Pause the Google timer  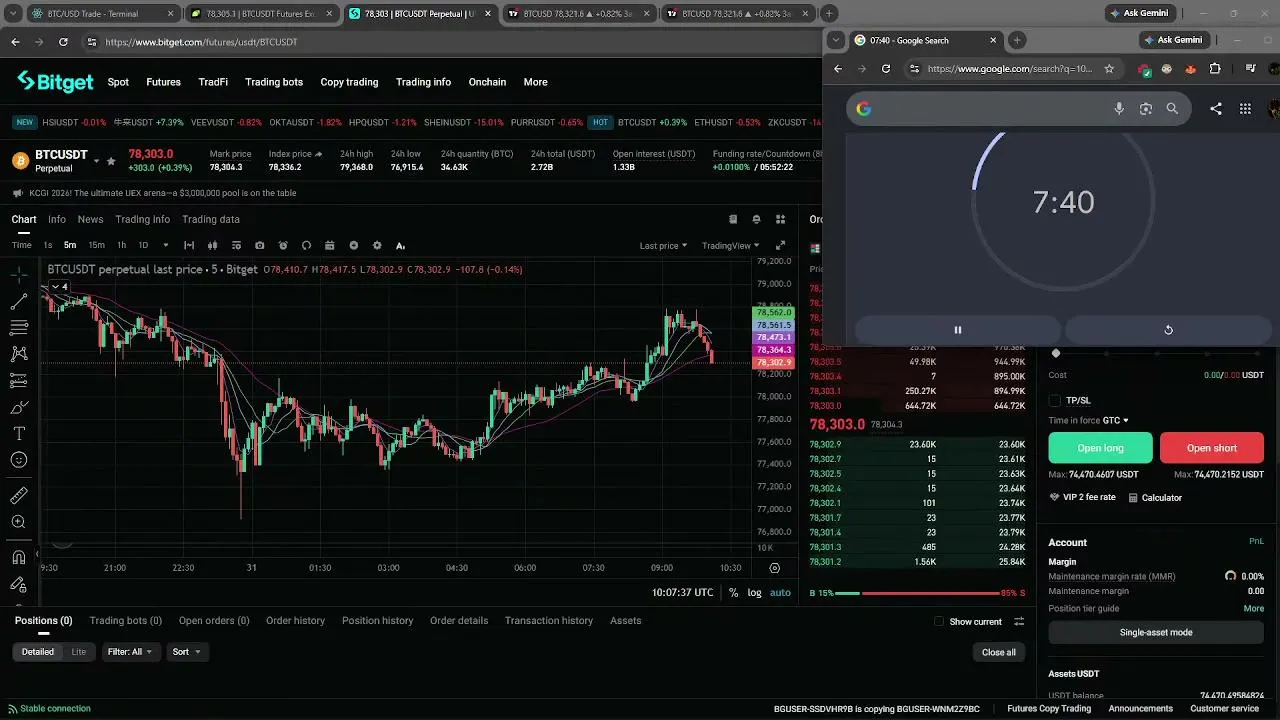coord(958,330)
